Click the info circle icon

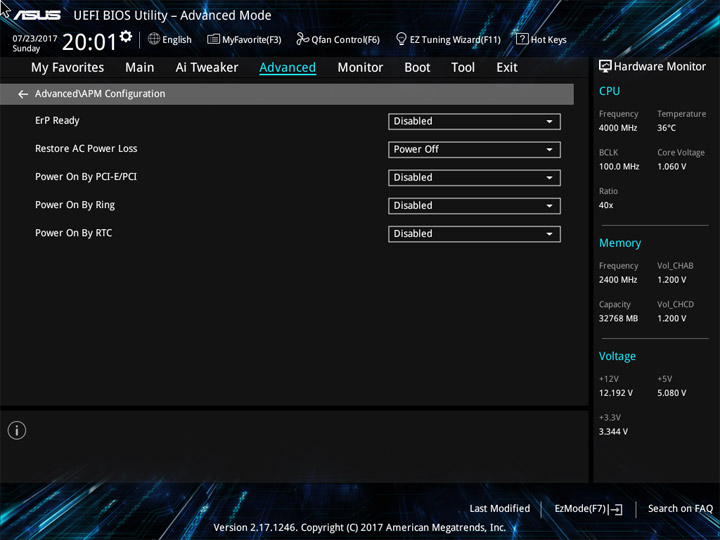[x=17, y=431]
